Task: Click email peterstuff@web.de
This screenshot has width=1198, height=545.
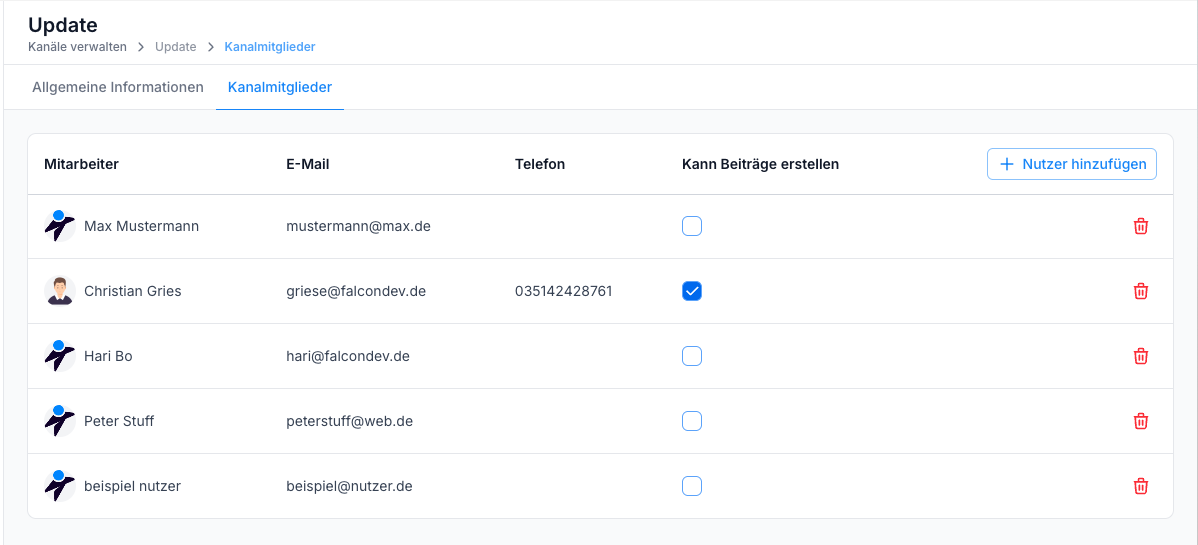Action: point(350,421)
